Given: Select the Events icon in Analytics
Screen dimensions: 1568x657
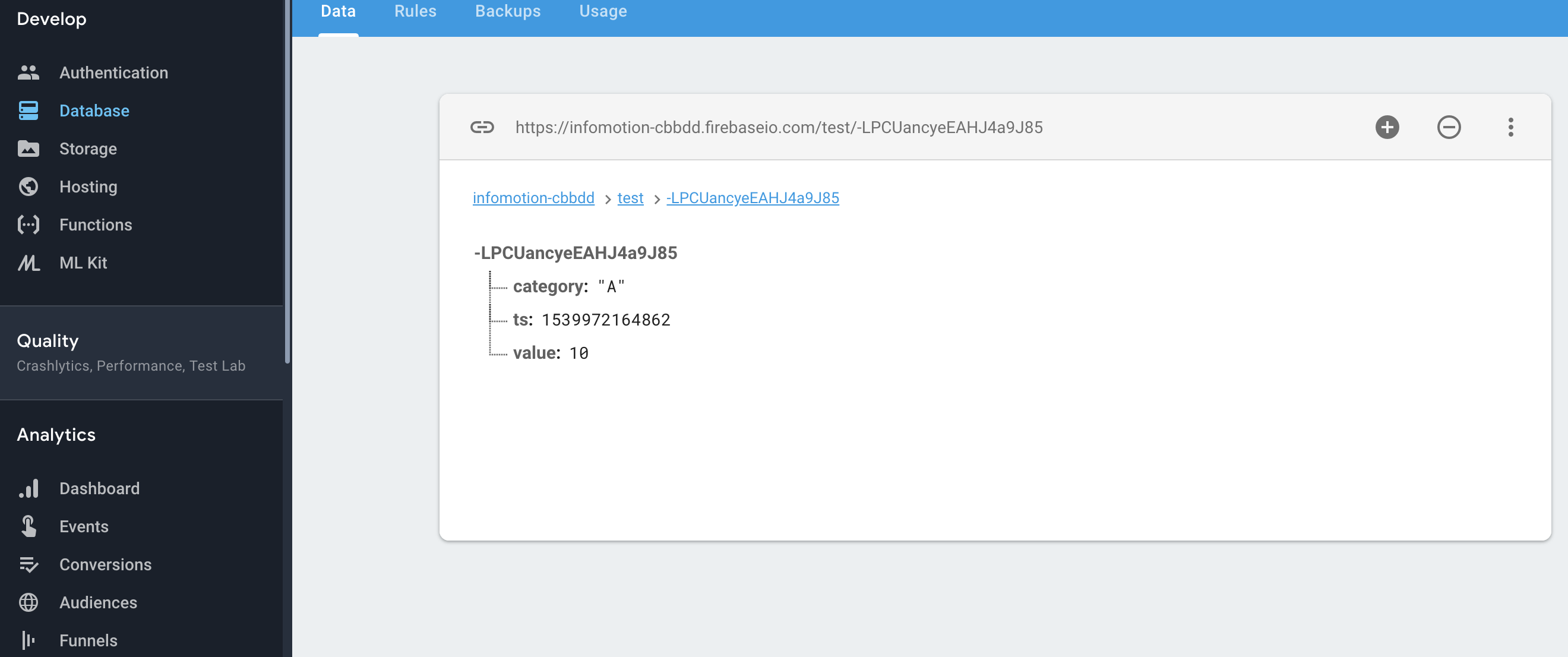Looking at the screenshot, I should pos(28,526).
